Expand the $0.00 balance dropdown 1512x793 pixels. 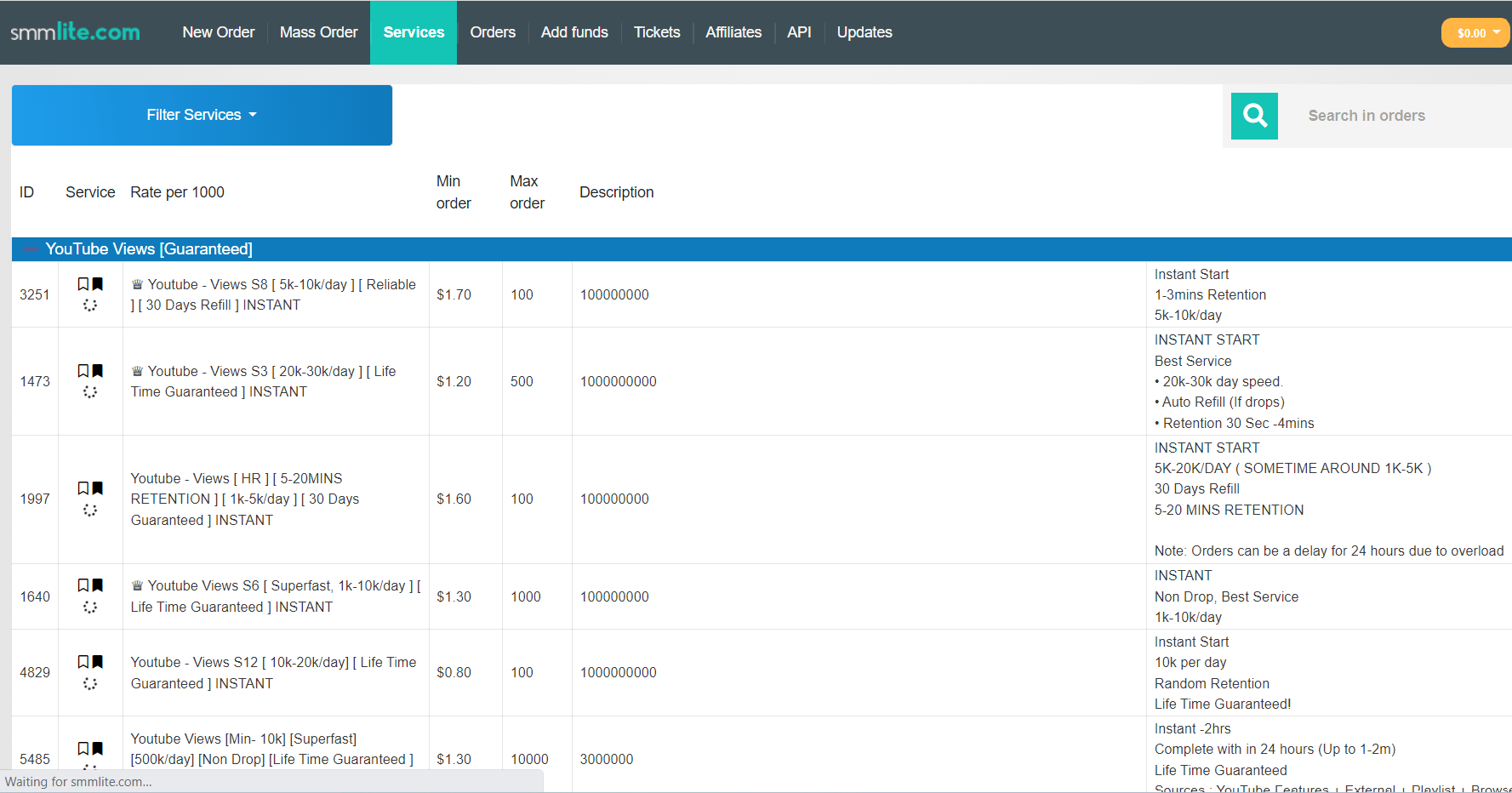(x=1475, y=33)
